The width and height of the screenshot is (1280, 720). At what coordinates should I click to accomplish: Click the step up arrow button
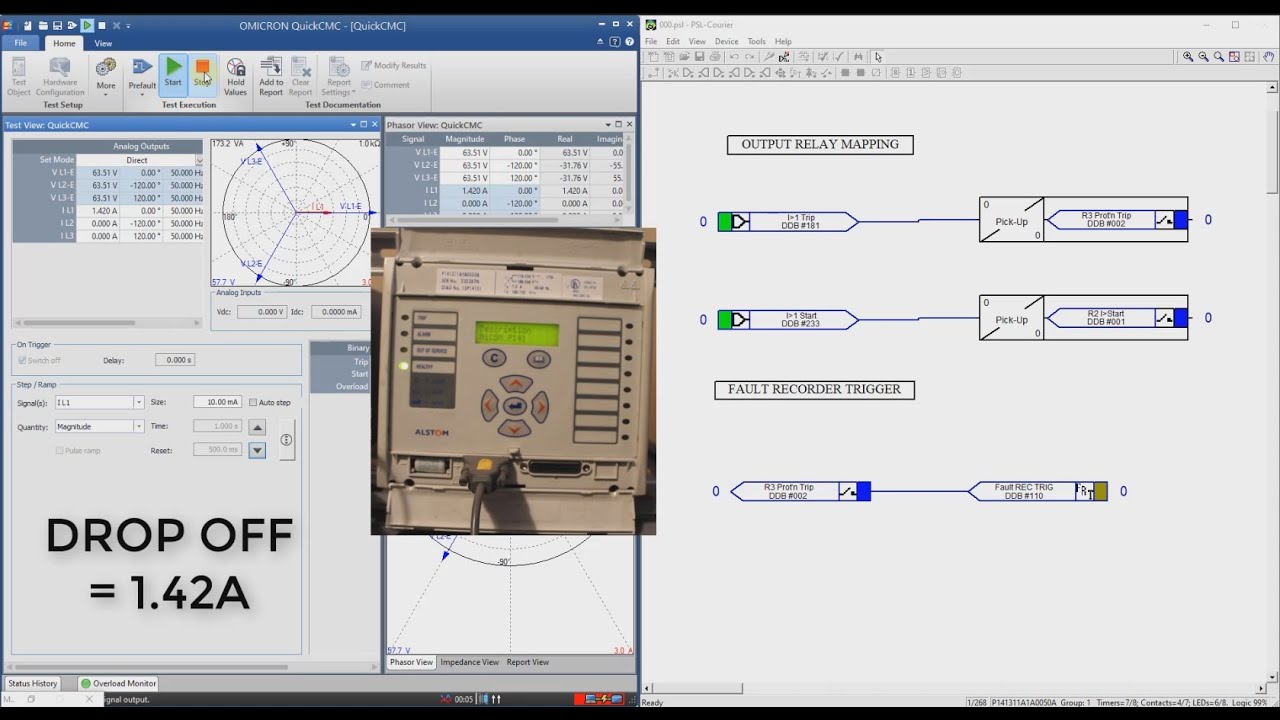[x=257, y=427]
